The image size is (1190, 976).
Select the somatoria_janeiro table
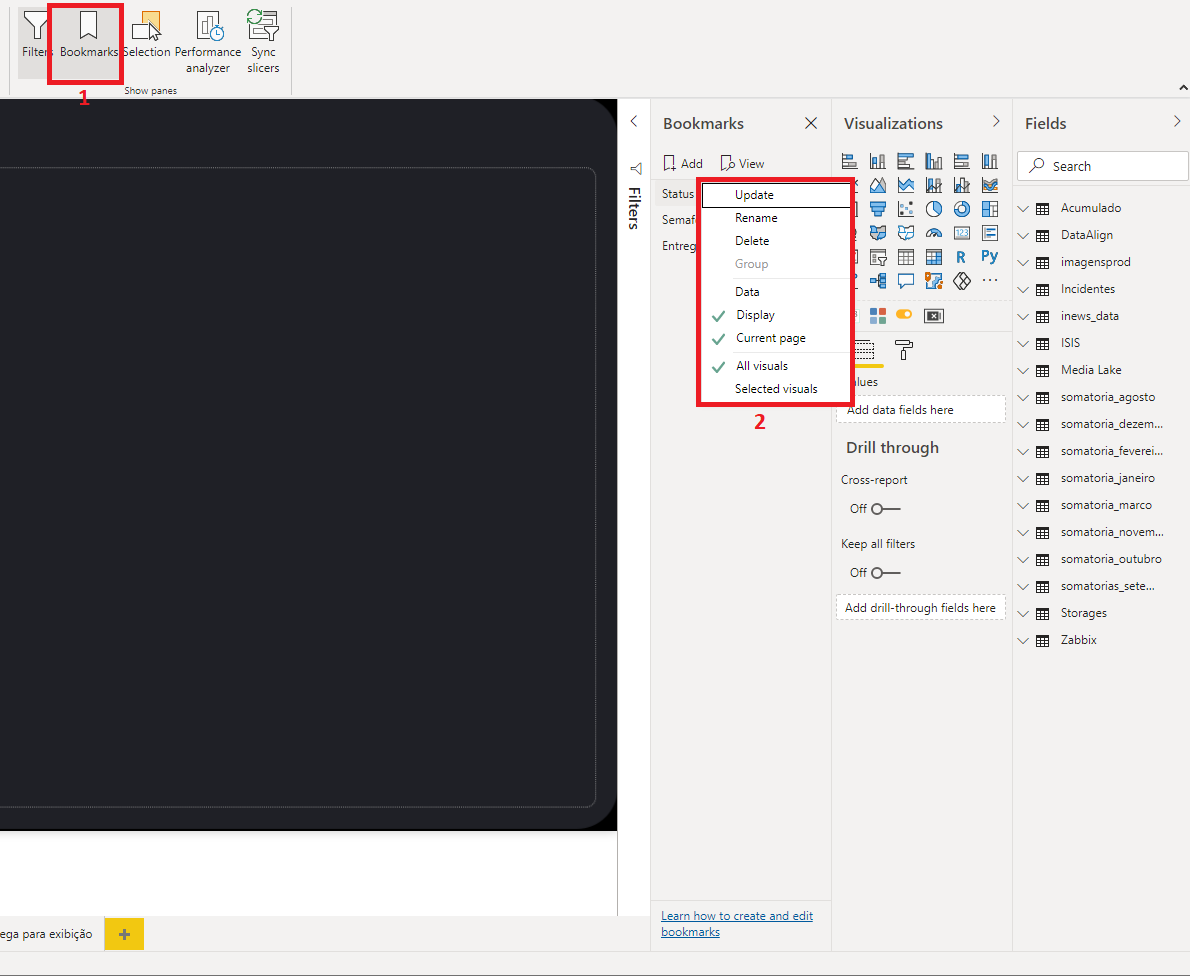1107,478
